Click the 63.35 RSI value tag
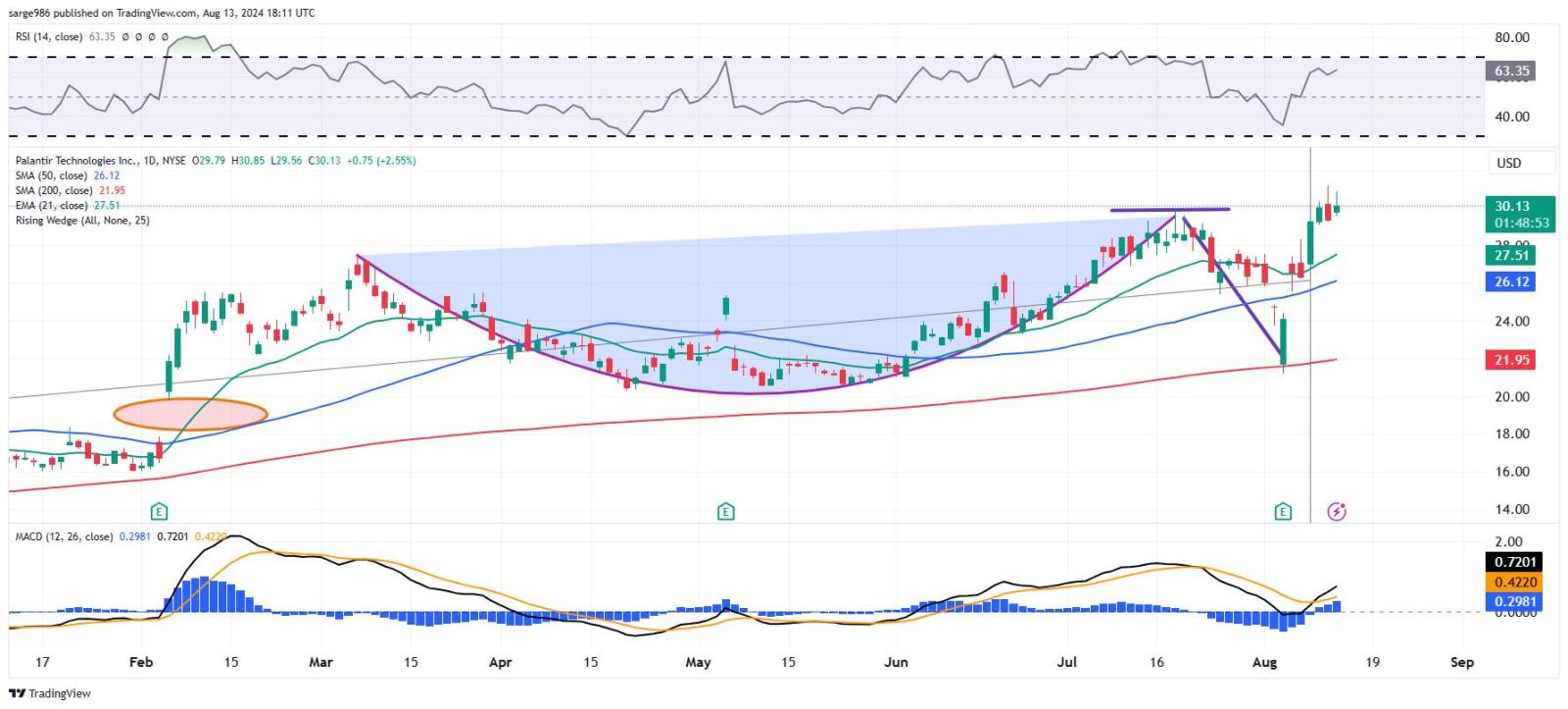Image resolution: width=1568 pixels, height=709 pixels. 1511,71
